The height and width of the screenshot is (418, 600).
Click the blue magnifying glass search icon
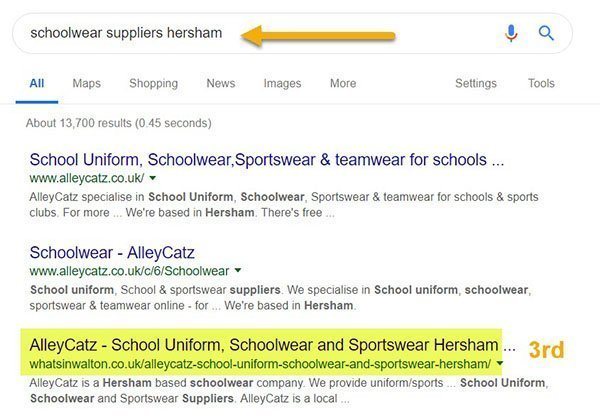(x=546, y=33)
